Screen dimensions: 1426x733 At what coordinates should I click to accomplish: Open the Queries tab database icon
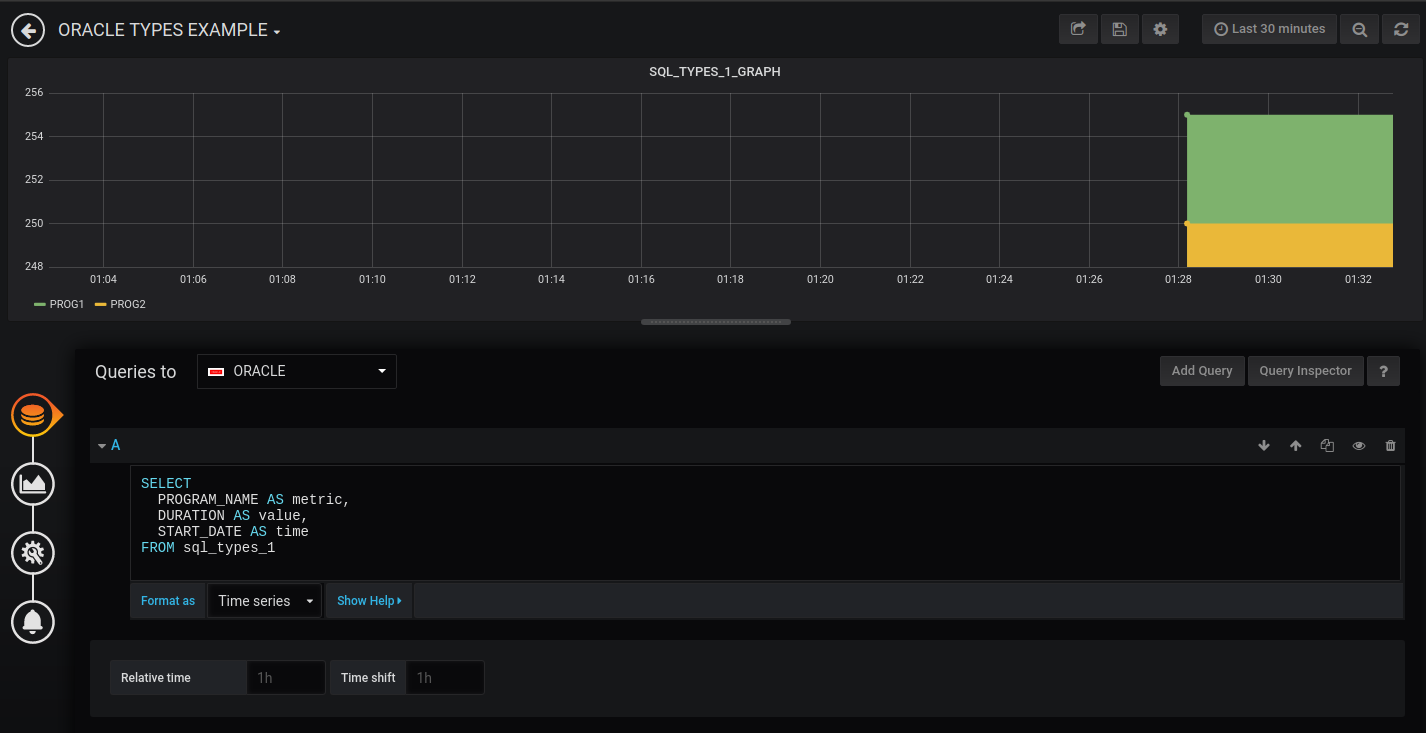(33, 415)
